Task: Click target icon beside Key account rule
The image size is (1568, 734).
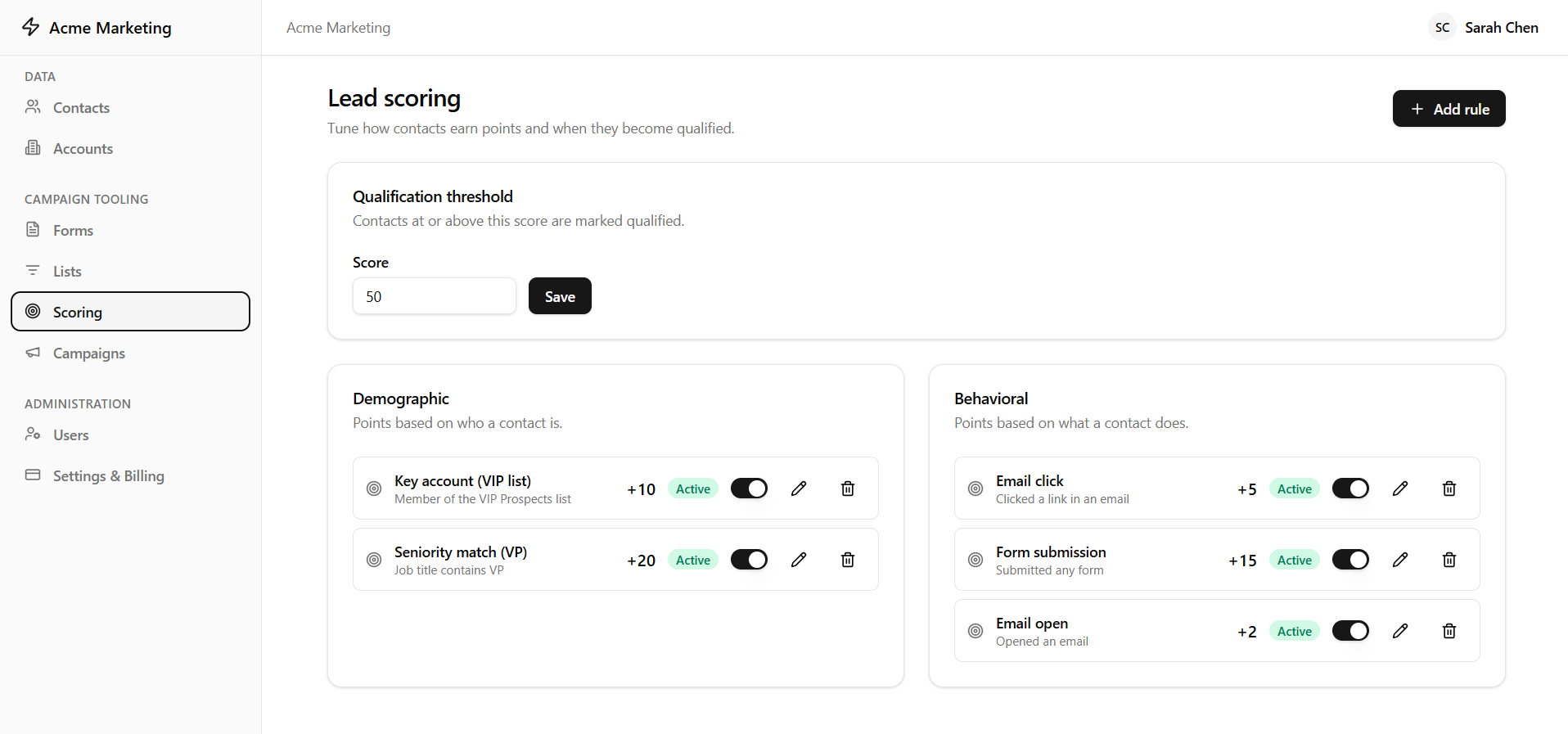Action: pyautogui.click(x=374, y=489)
